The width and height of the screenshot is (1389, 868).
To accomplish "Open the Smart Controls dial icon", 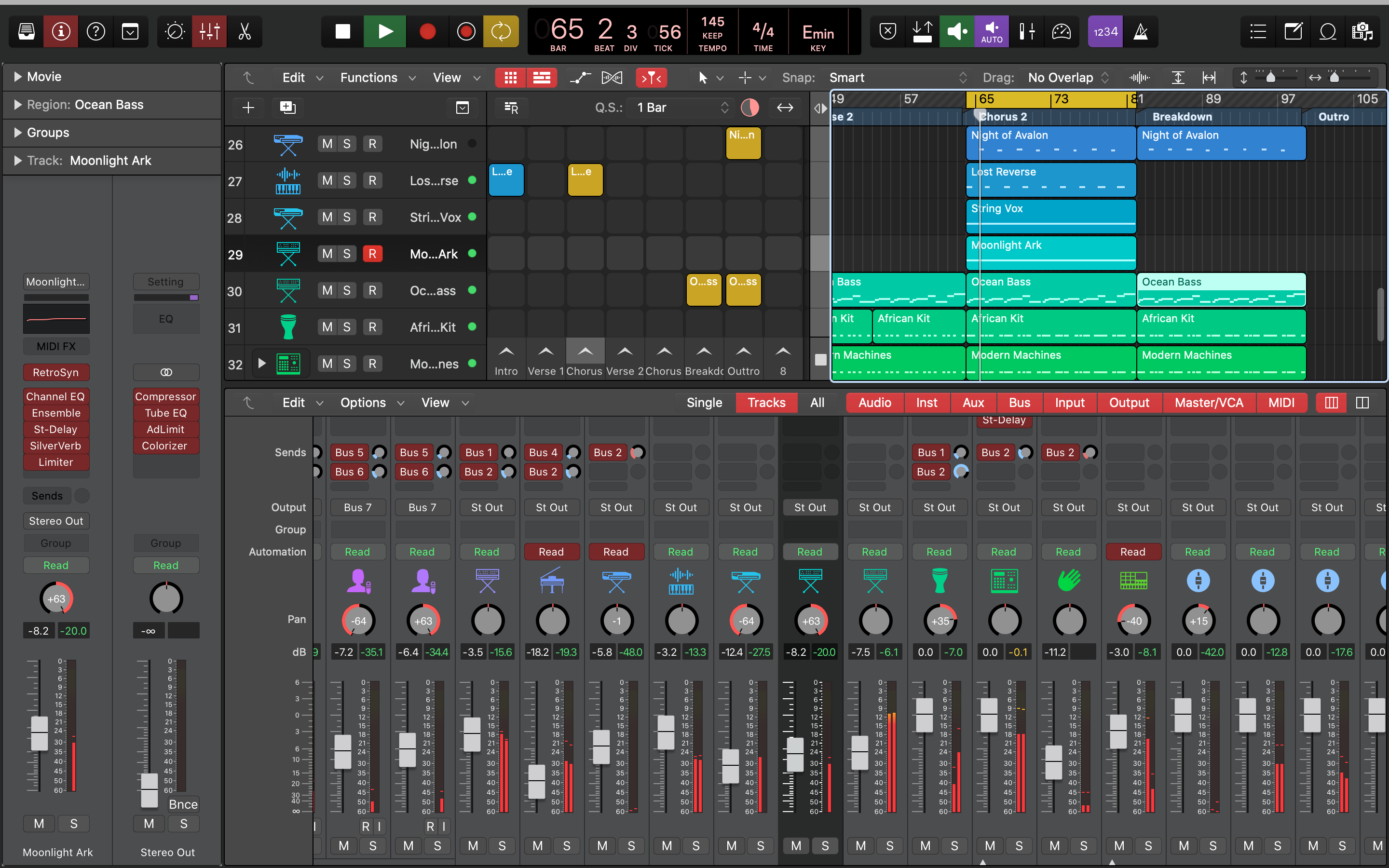I will pos(175,31).
